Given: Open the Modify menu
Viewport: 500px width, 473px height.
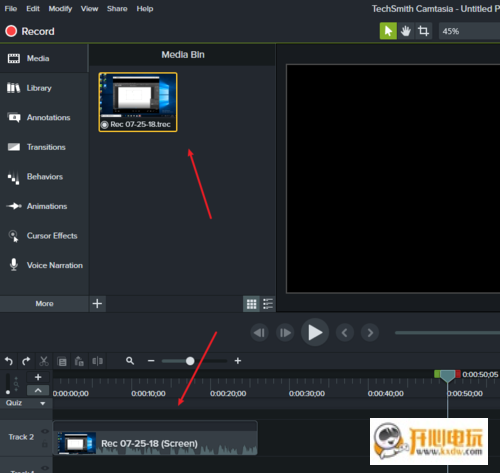Looking at the screenshot, I should [60, 9].
